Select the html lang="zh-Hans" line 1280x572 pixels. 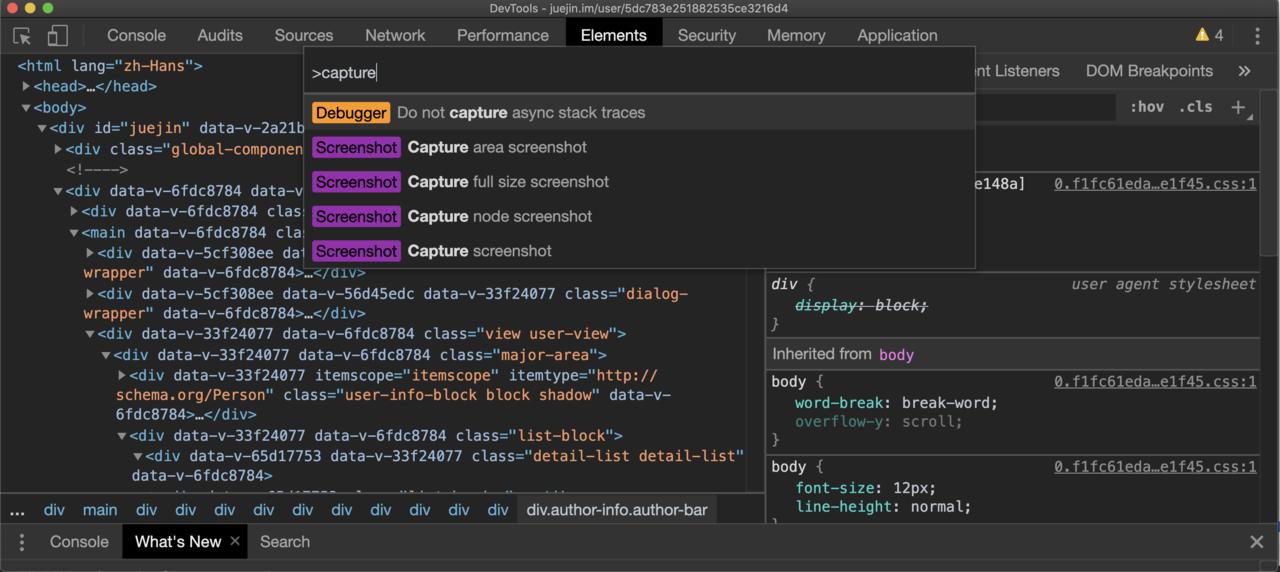pyautogui.click(x=110, y=66)
